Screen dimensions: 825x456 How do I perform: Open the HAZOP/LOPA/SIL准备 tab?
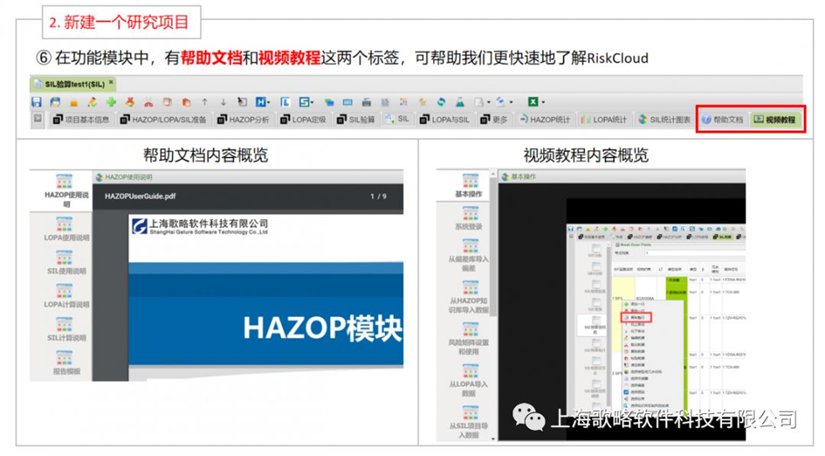point(163,119)
